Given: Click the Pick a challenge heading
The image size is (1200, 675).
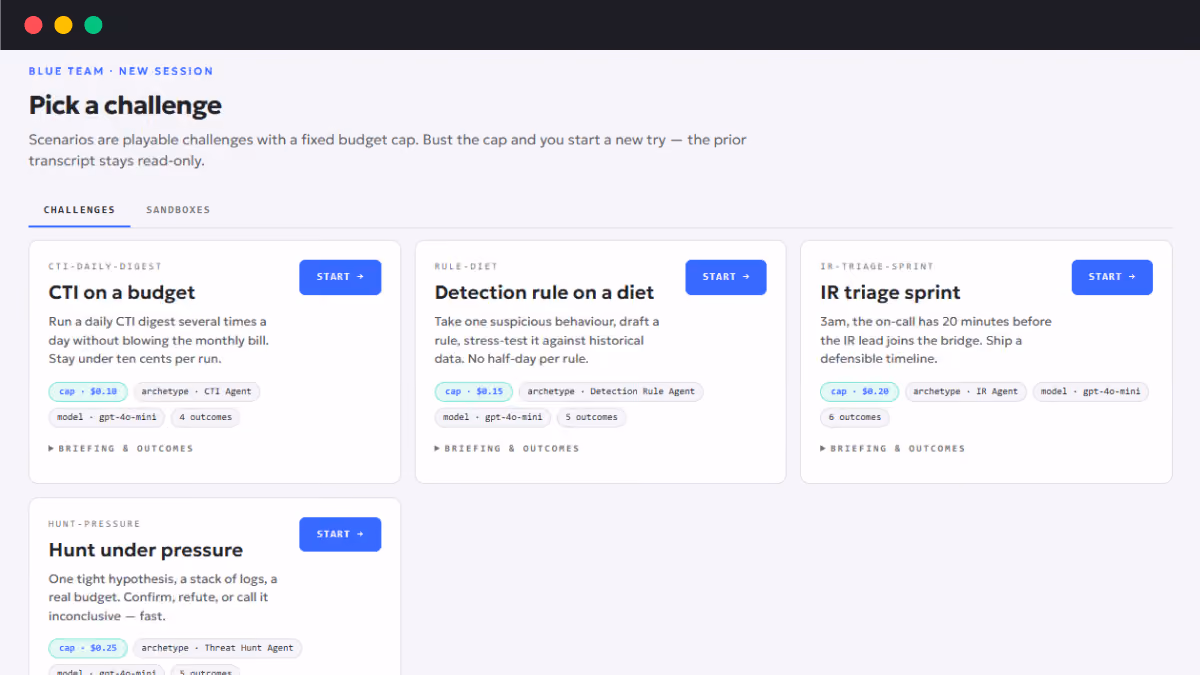Looking at the screenshot, I should click(x=125, y=105).
